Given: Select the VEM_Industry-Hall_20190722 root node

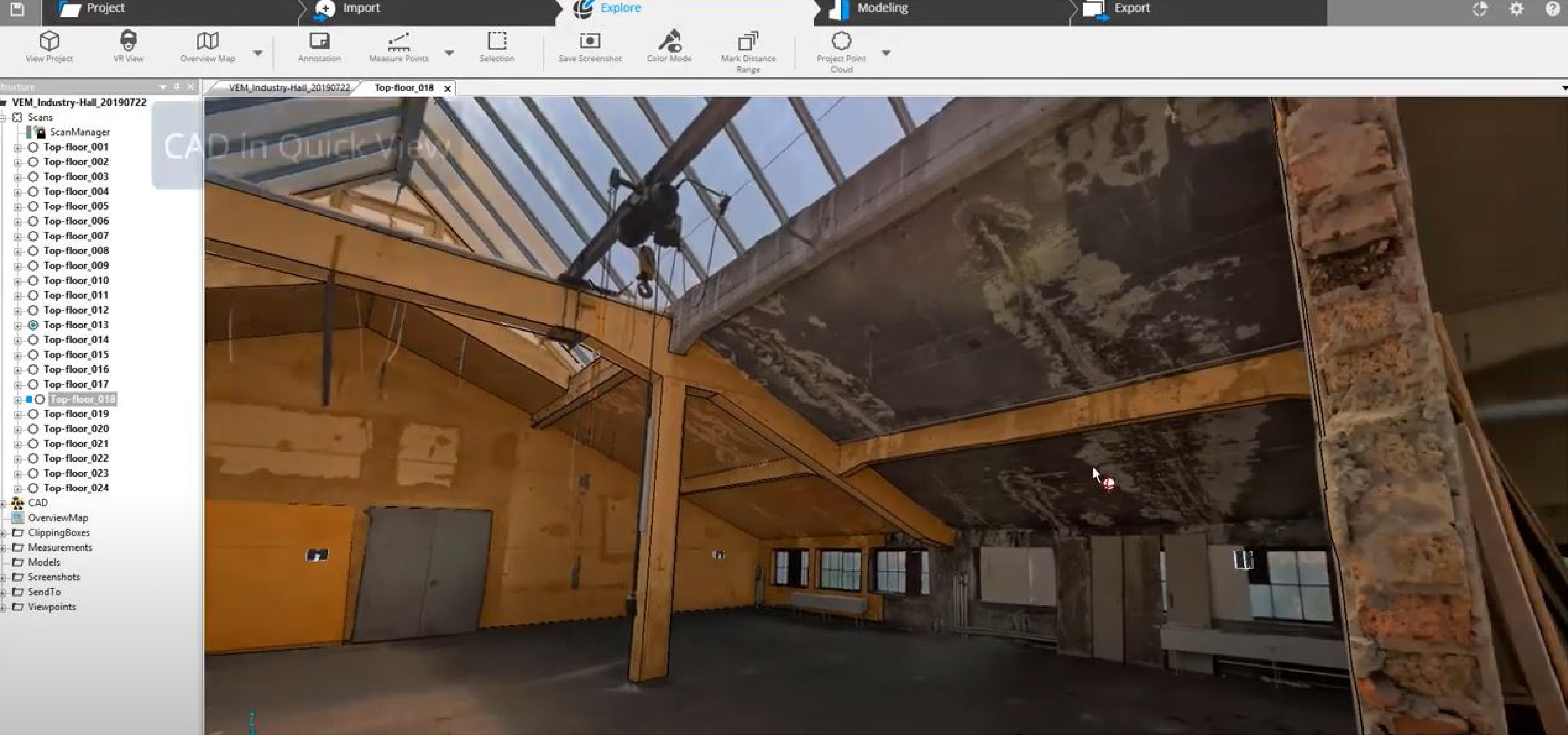Looking at the screenshot, I should pyautogui.click(x=79, y=102).
